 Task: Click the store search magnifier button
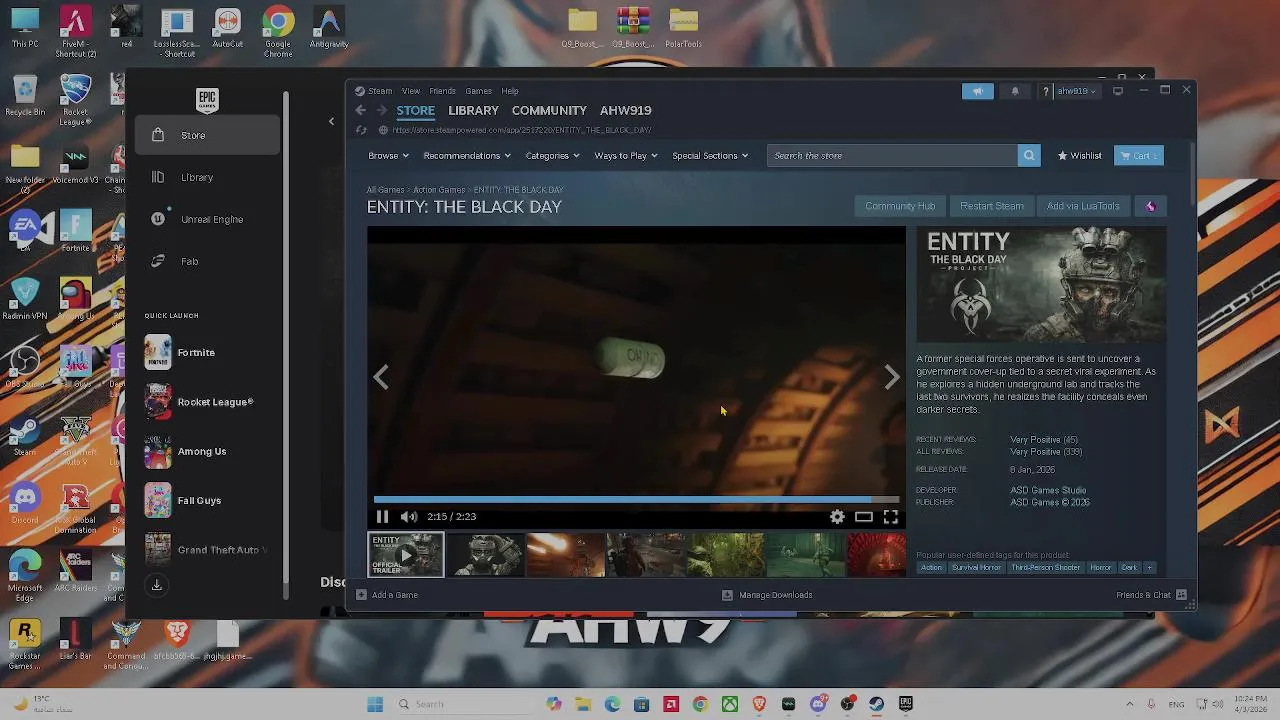pyautogui.click(x=1029, y=156)
